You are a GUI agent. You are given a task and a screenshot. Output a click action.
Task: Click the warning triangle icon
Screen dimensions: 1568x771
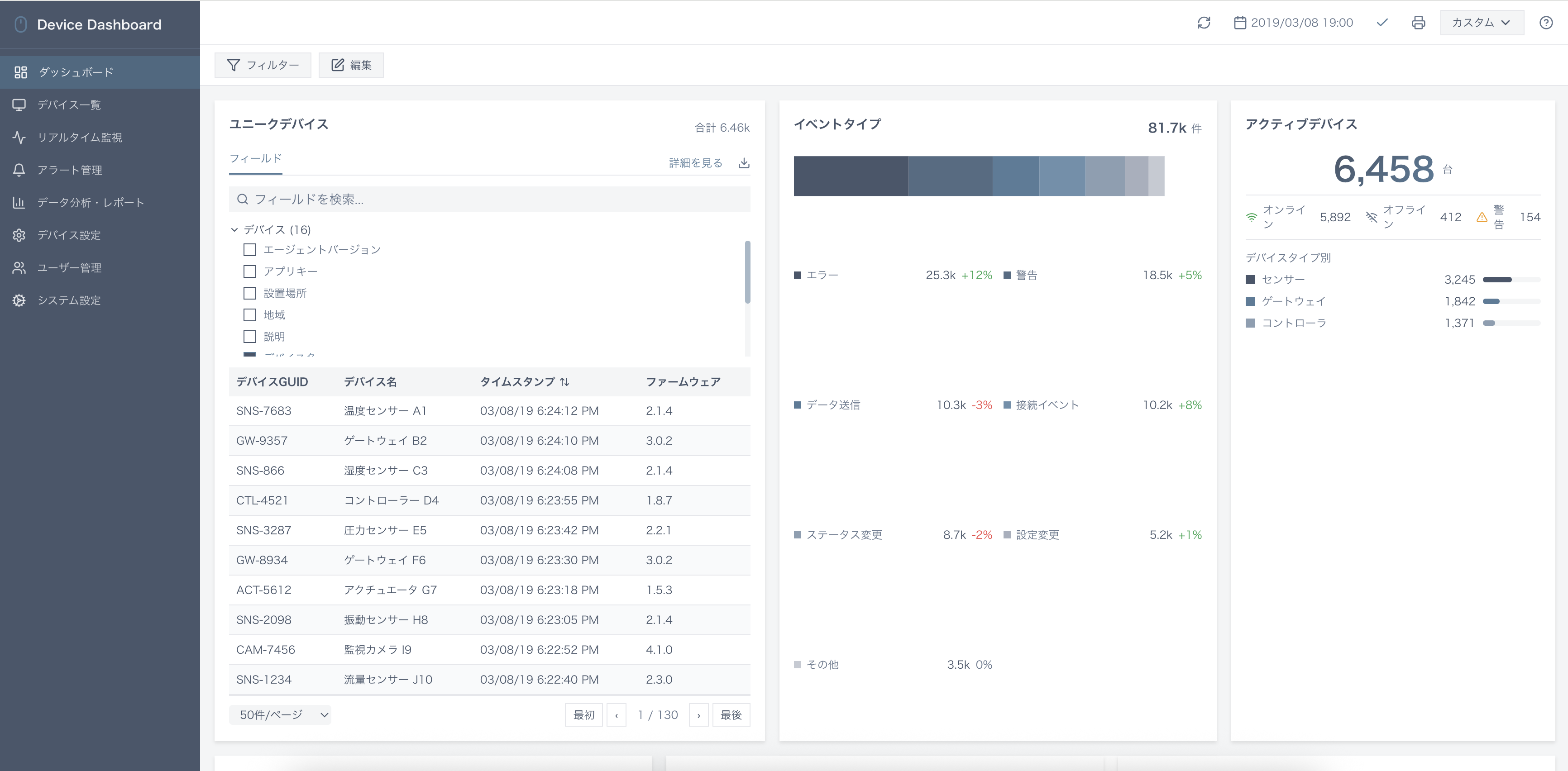(1482, 217)
